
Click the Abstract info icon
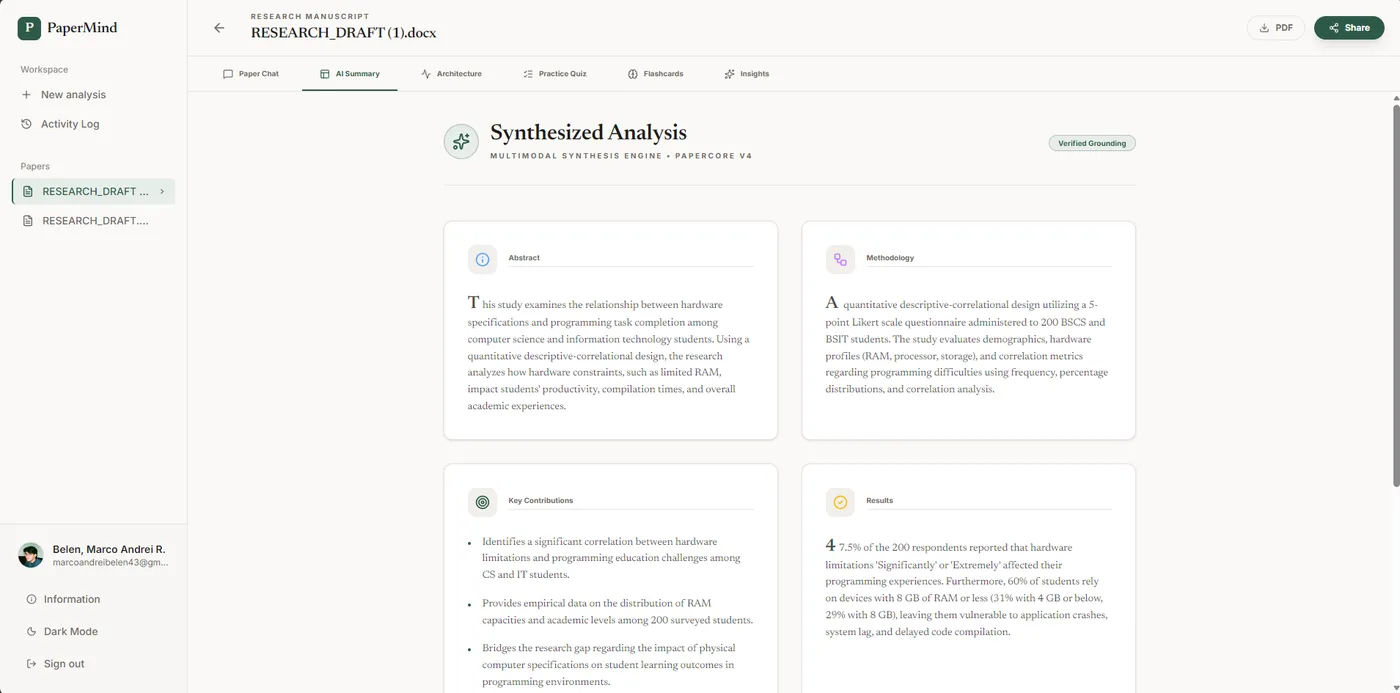point(482,259)
